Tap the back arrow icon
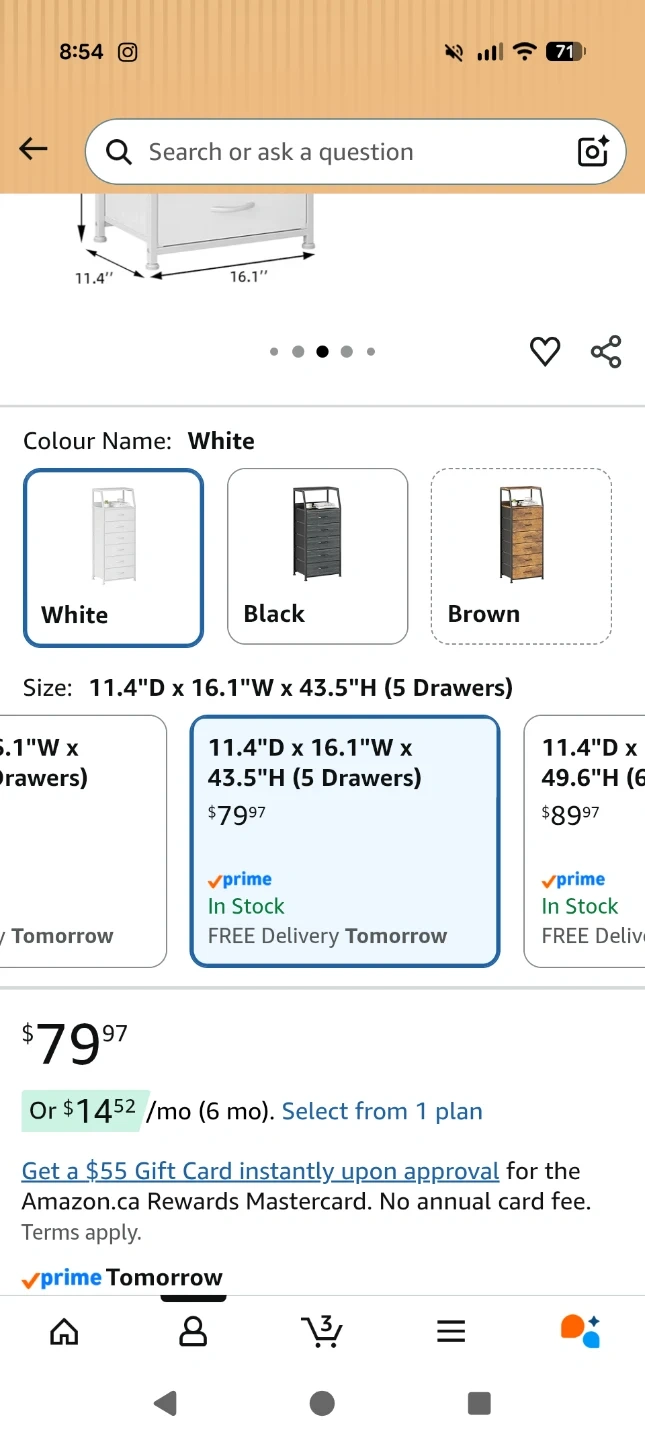Screen dimensions: 645x1440 [33, 150]
